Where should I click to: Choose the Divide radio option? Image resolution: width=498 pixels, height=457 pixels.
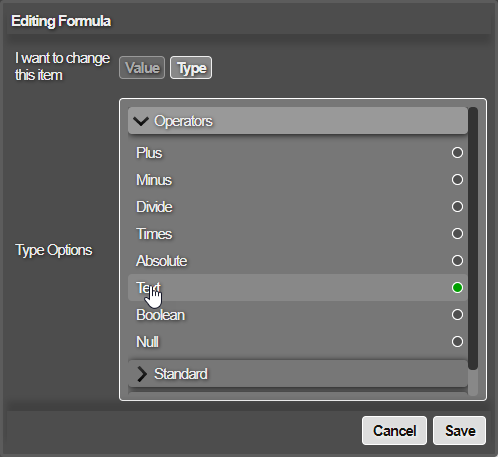pos(457,207)
